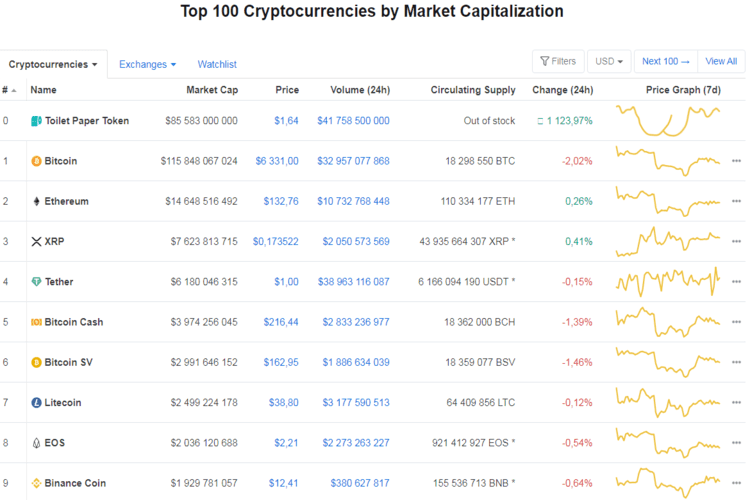Click the Bitcoin coin logo icon
The height and width of the screenshot is (500, 750).
(x=36, y=161)
